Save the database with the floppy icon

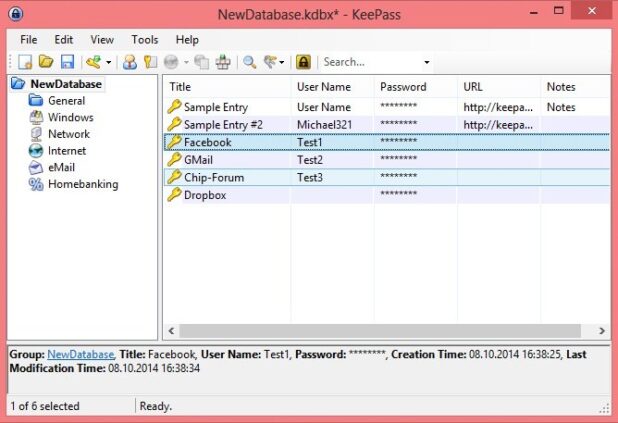tap(67, 62)
